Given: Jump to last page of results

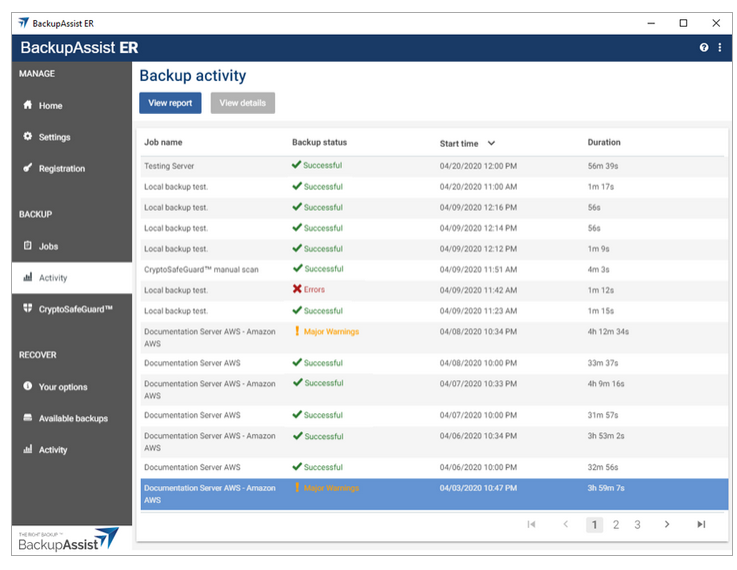Looking at the screenshot, I should click(701, 524).
